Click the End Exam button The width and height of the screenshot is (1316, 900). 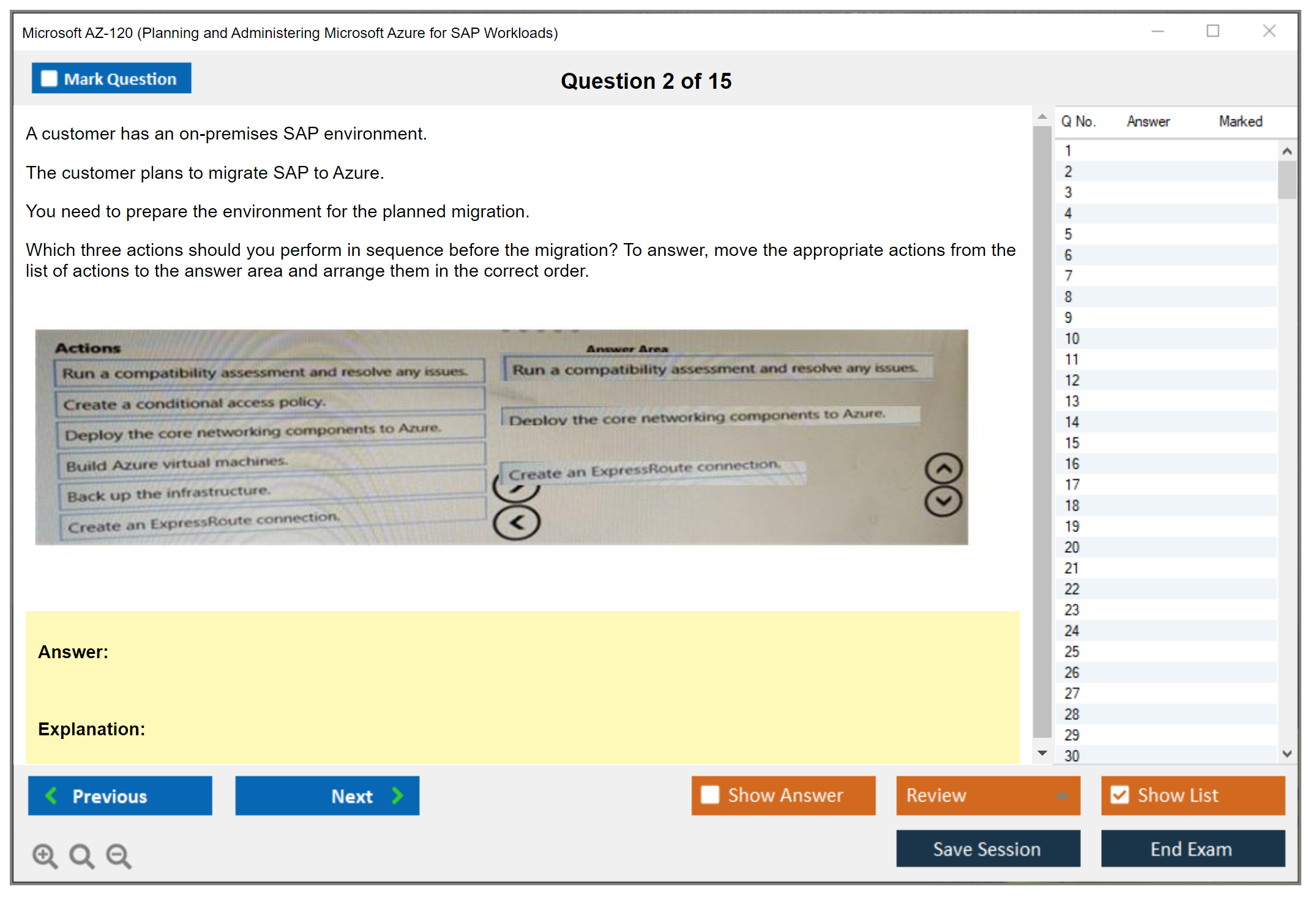[x=1192, y=849]
